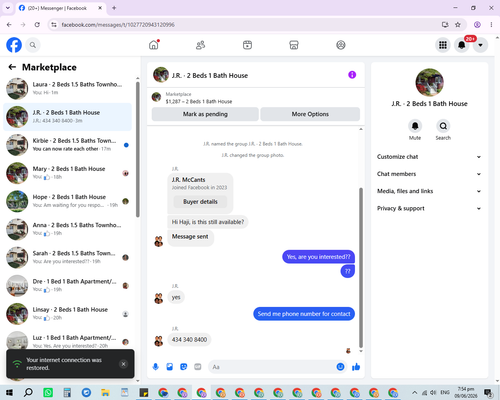Image resolution: width=500 pixels, height=400 pixels.
Task: Select J.R. 2 Beds 1 Bath House chat
Action: [x=67, y=117]
